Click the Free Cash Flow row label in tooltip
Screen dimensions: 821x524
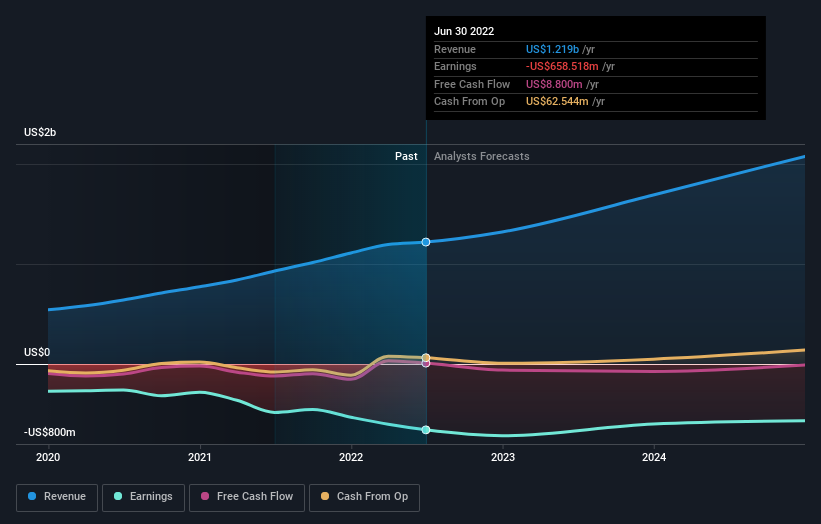point(472,84)
